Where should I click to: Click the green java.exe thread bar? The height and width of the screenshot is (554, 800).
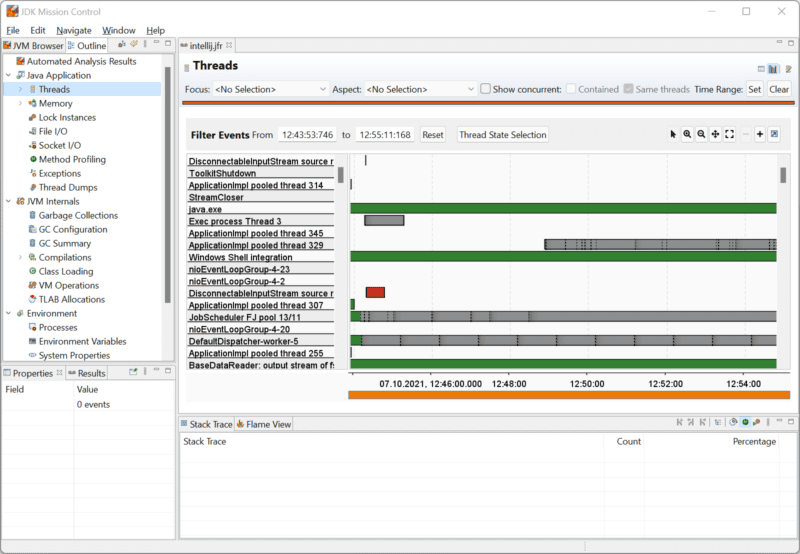coord(563,208)
